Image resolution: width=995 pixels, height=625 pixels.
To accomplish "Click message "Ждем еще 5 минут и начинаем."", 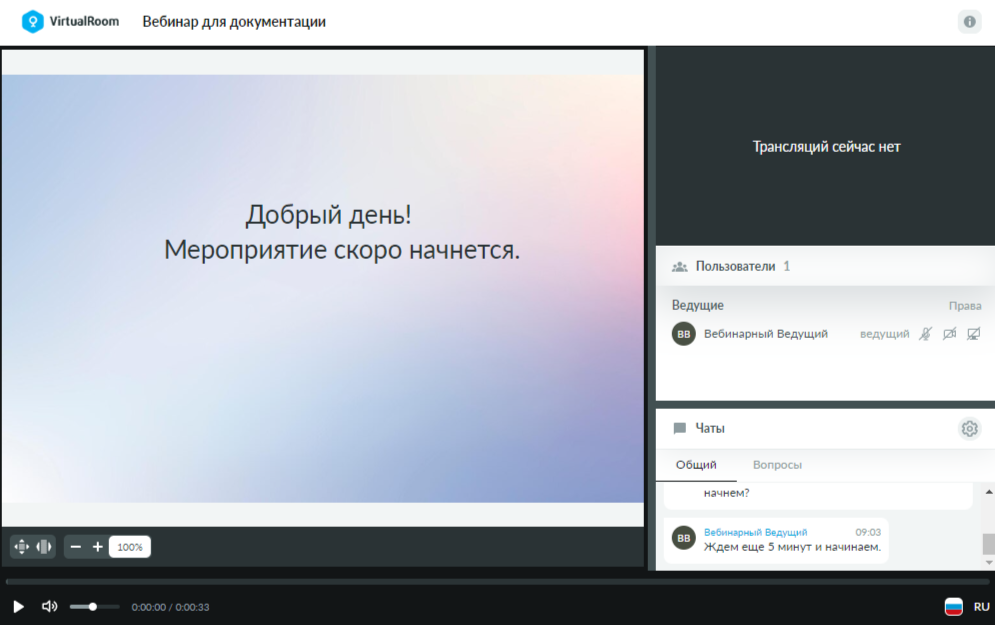I will click(x=792, y=547).
